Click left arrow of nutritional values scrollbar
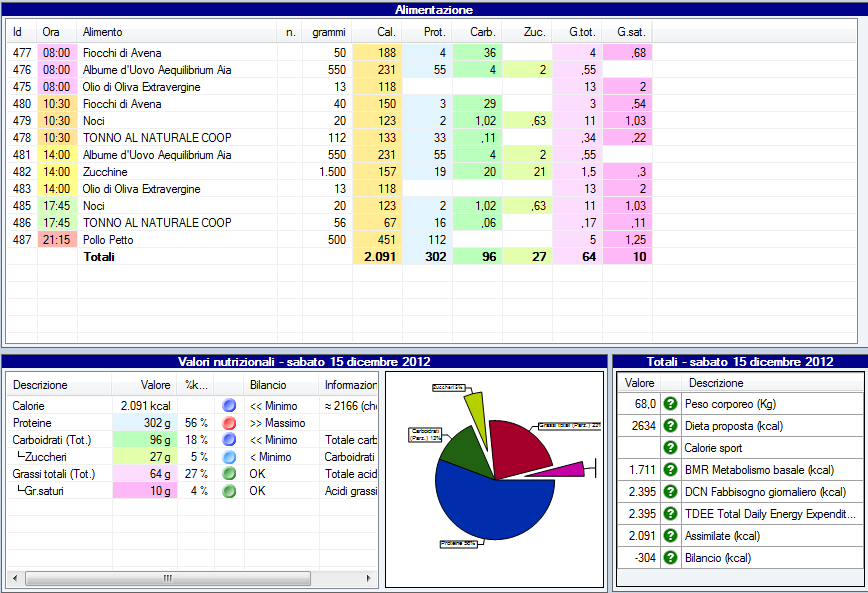The height and width of the screenshot is (593, 868). (14, 578)
